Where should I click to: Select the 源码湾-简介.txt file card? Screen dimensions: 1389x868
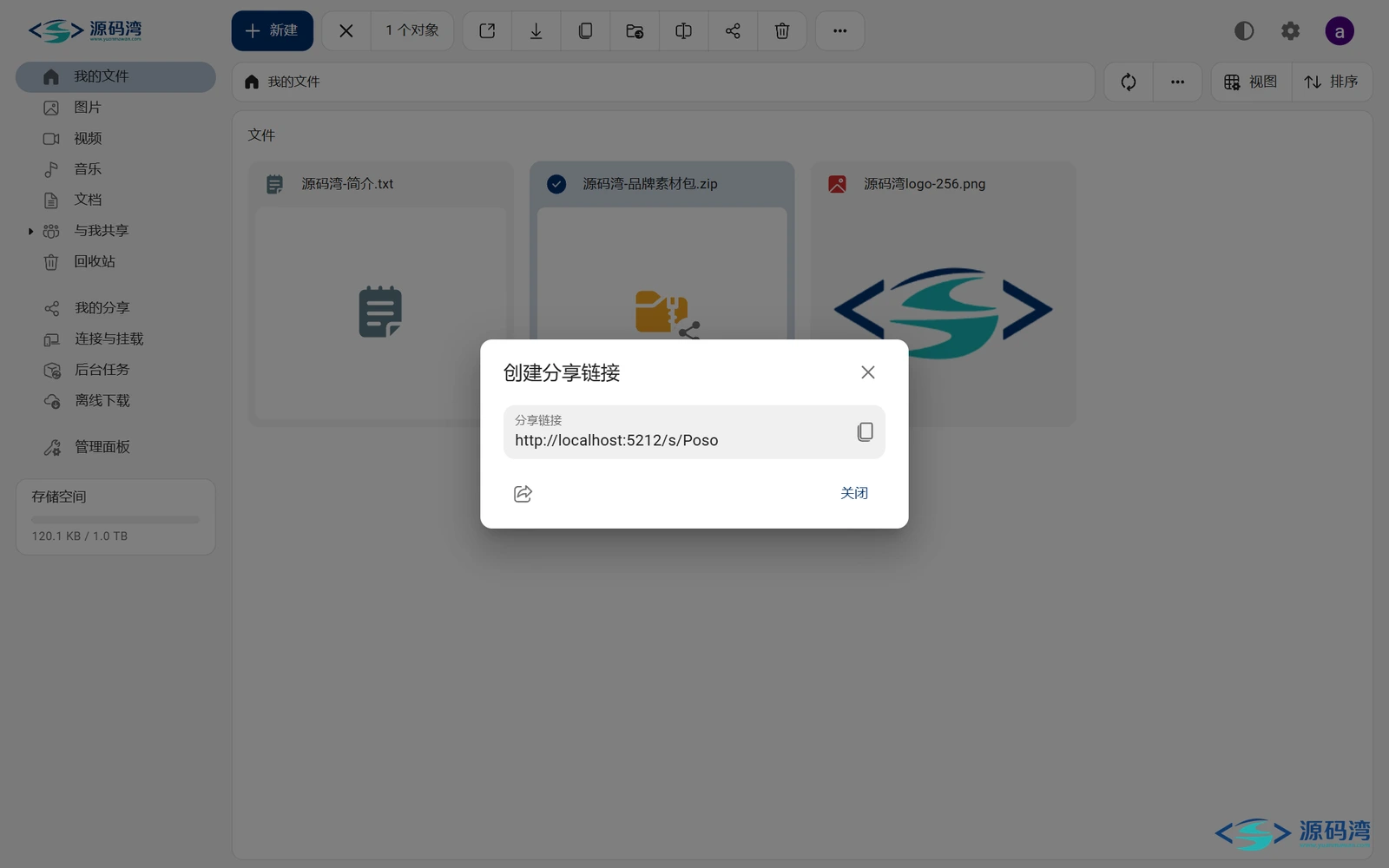click(x=380, y=293)
